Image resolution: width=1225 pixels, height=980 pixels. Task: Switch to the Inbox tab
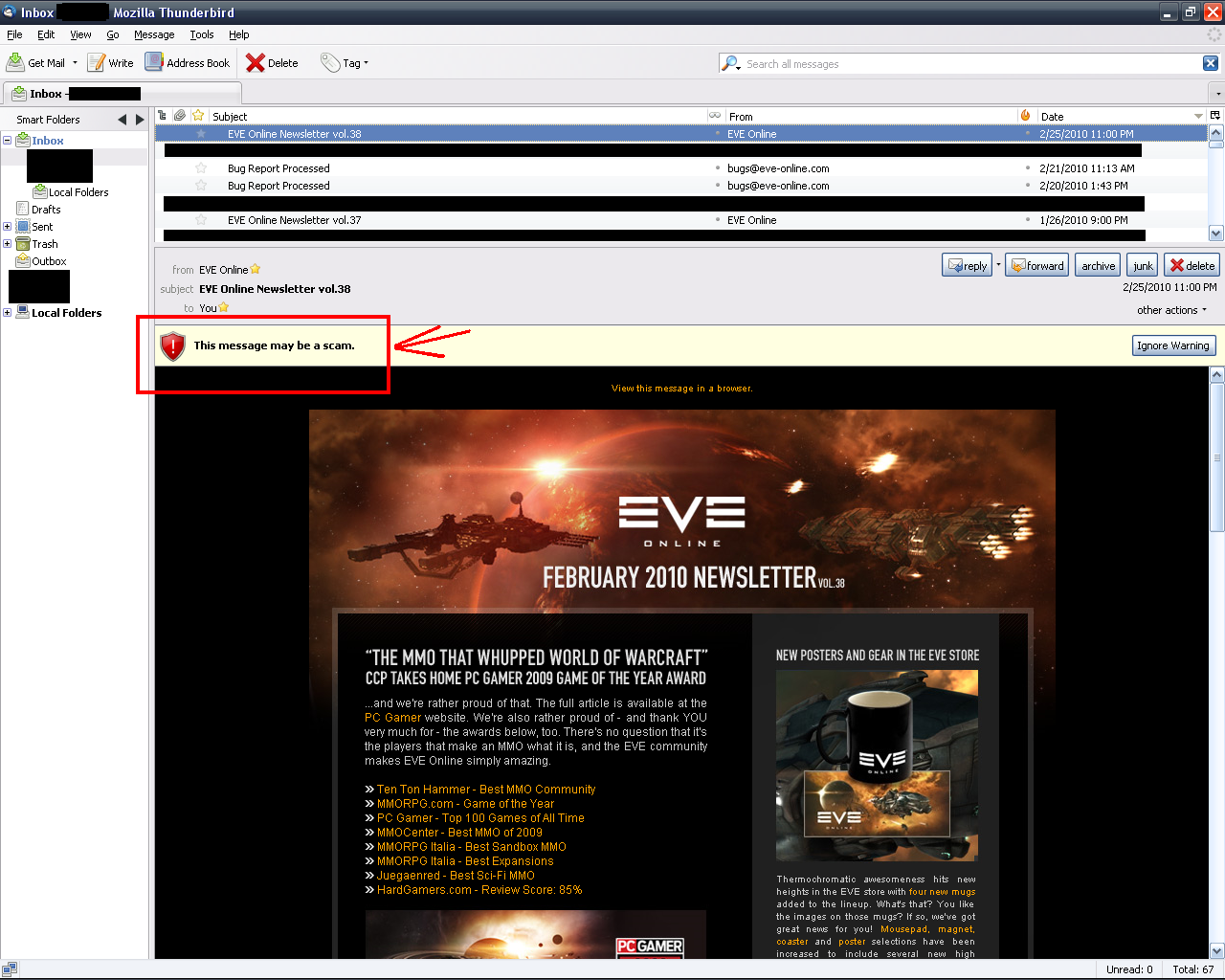click(122, 94)
